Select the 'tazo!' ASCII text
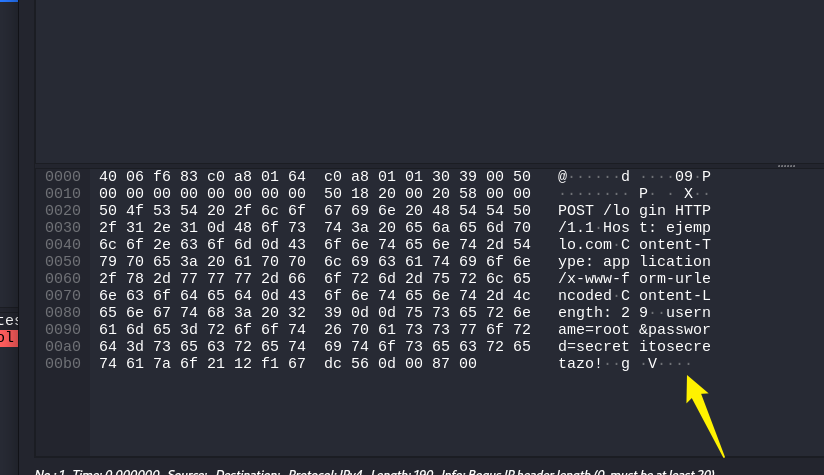Viewport: 824px width, 475px height. (580, 364)
